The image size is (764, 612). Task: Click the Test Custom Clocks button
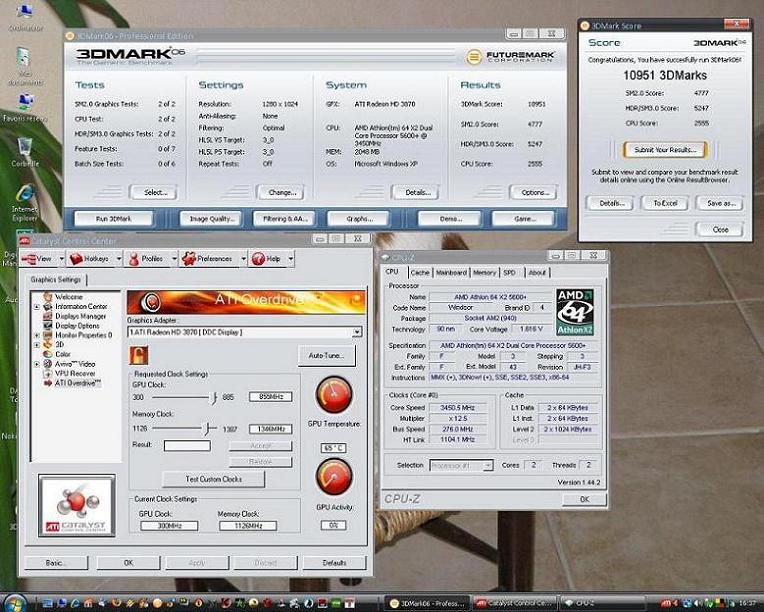coord(213,479)
